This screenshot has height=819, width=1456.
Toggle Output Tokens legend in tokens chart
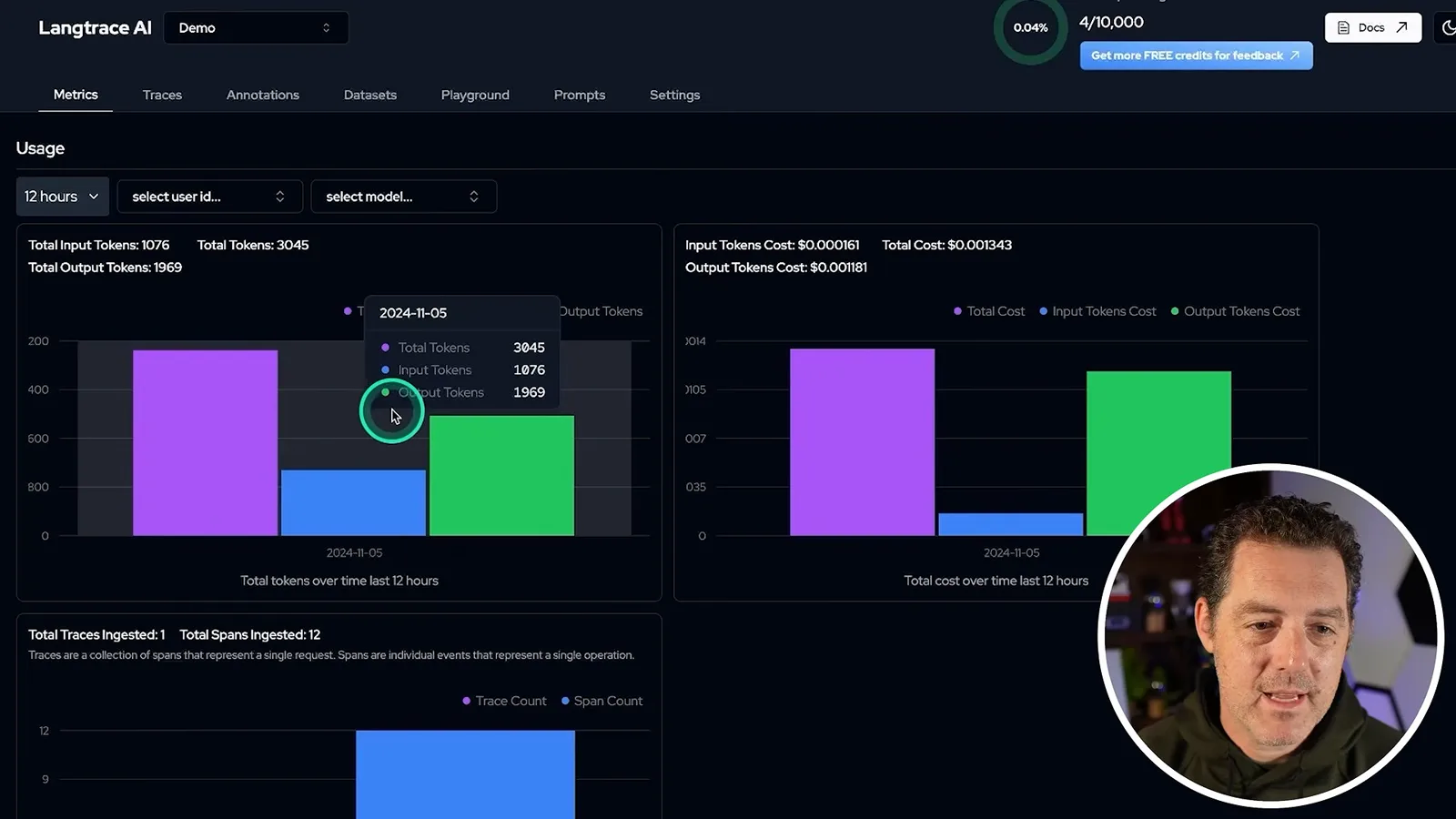tap(602, 311)
